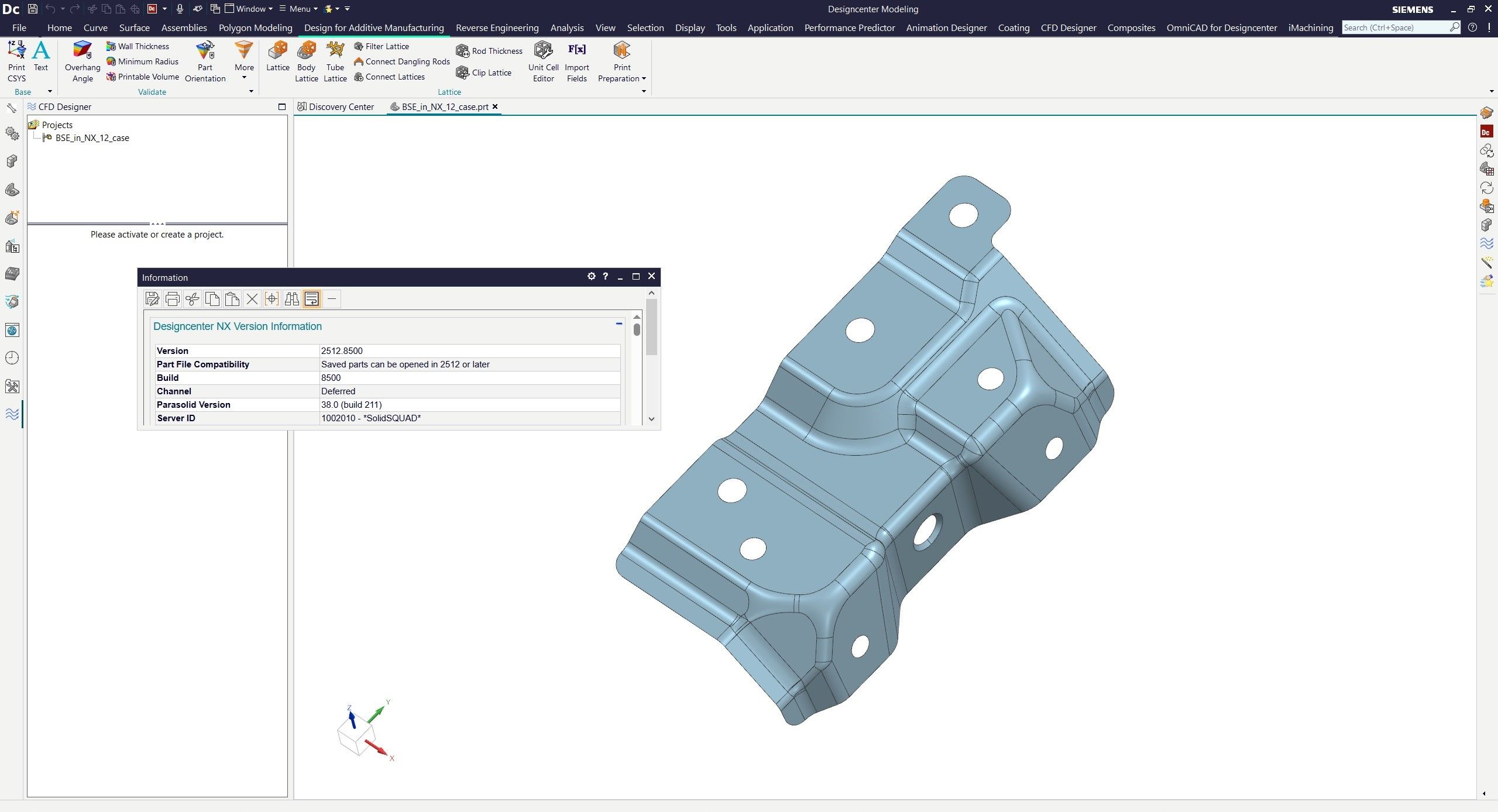Create a Lattice

(x=278, y=56)
